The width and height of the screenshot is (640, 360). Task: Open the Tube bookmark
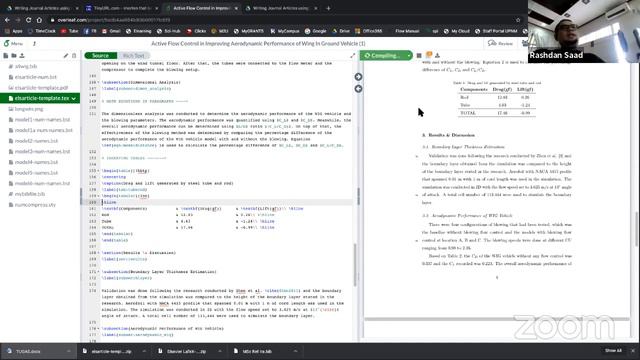pyautogui.click(x=69, y=31)
